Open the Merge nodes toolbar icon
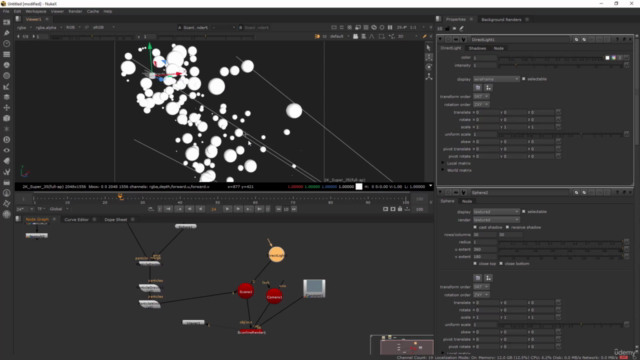The height and width of the screenshot is (360, 640). 7,97
